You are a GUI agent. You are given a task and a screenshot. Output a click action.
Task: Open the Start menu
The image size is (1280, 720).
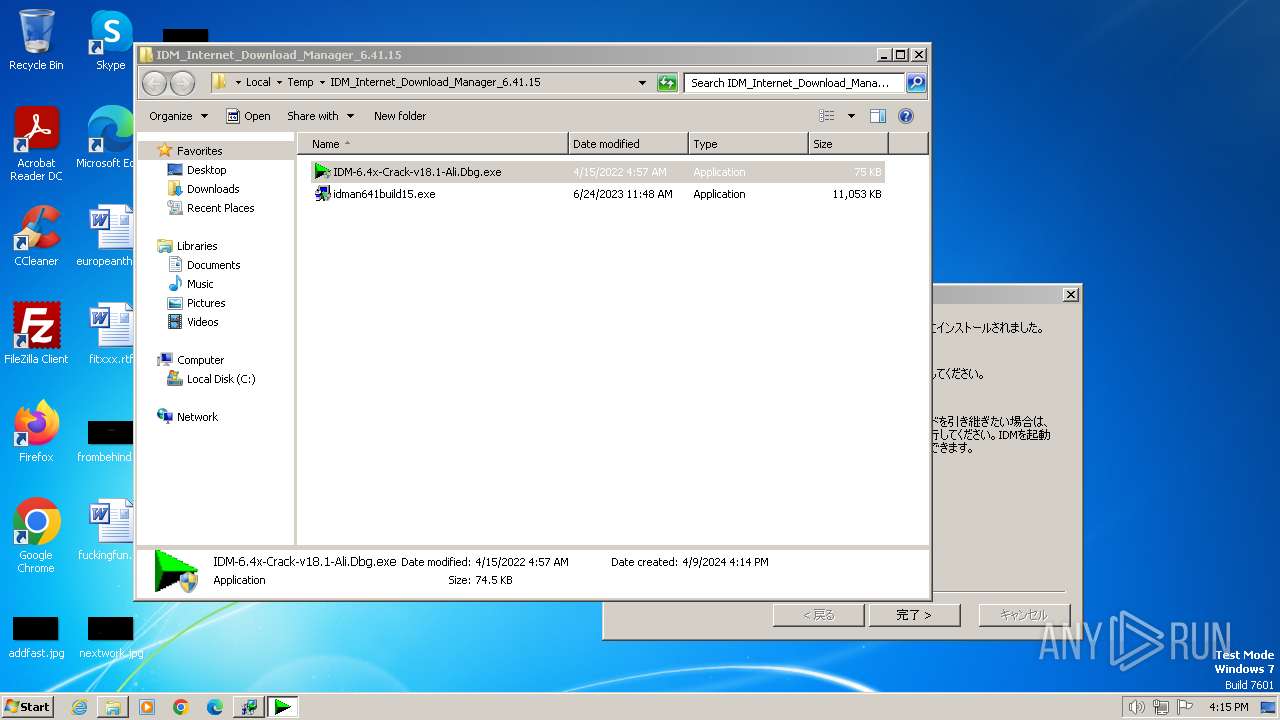tap(28, 707)
